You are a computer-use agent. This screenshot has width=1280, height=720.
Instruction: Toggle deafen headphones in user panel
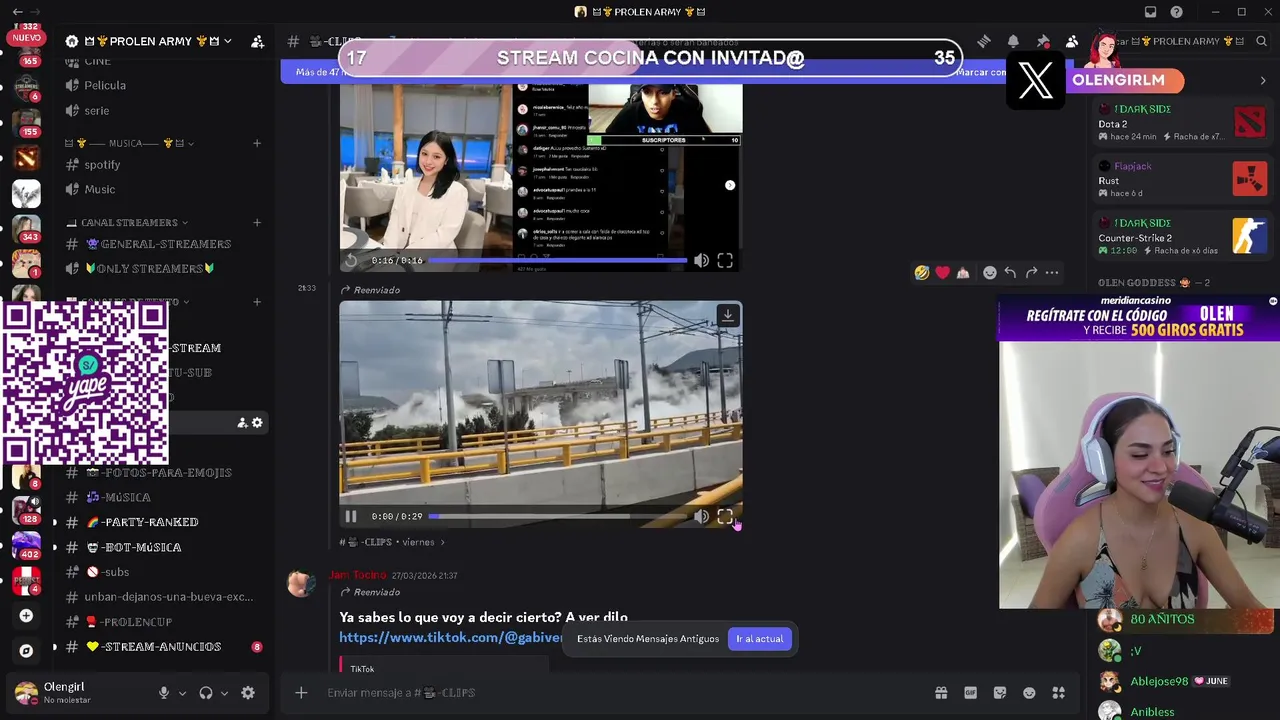click(x=206, y=693)
